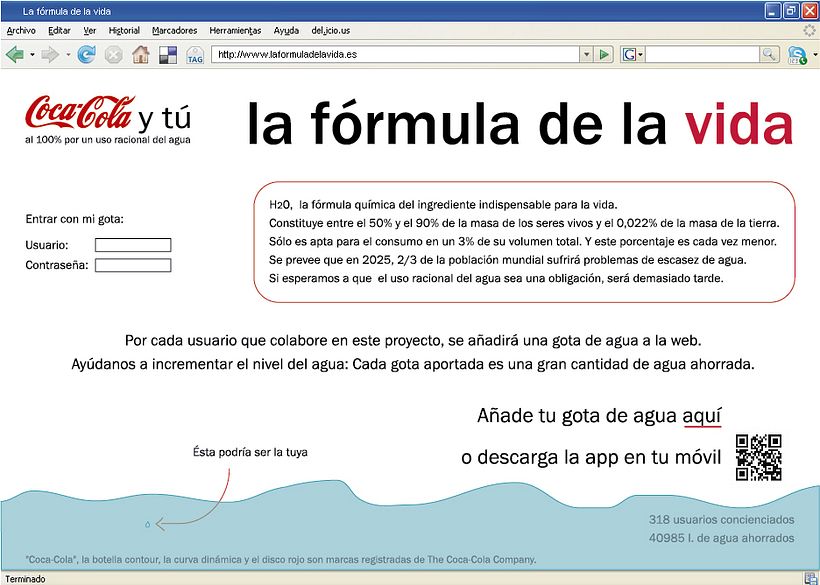Image resolution: width=820 pixels, height=585 pixels.
Task: Expand the address bar URL dropdown
Action: [586, 54]
